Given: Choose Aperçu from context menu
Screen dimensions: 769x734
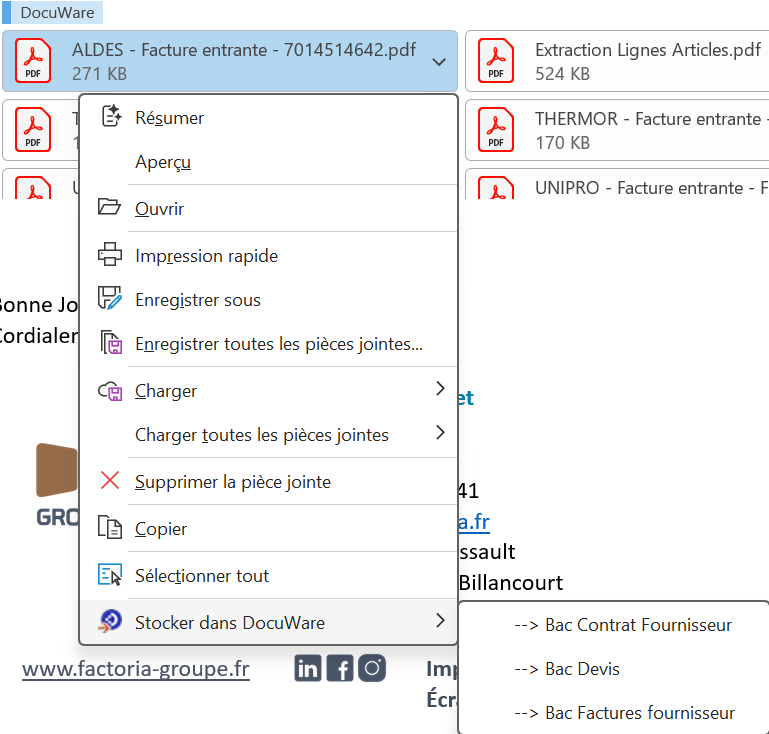Looking at the screenshot, I should [x=269, y=162].
